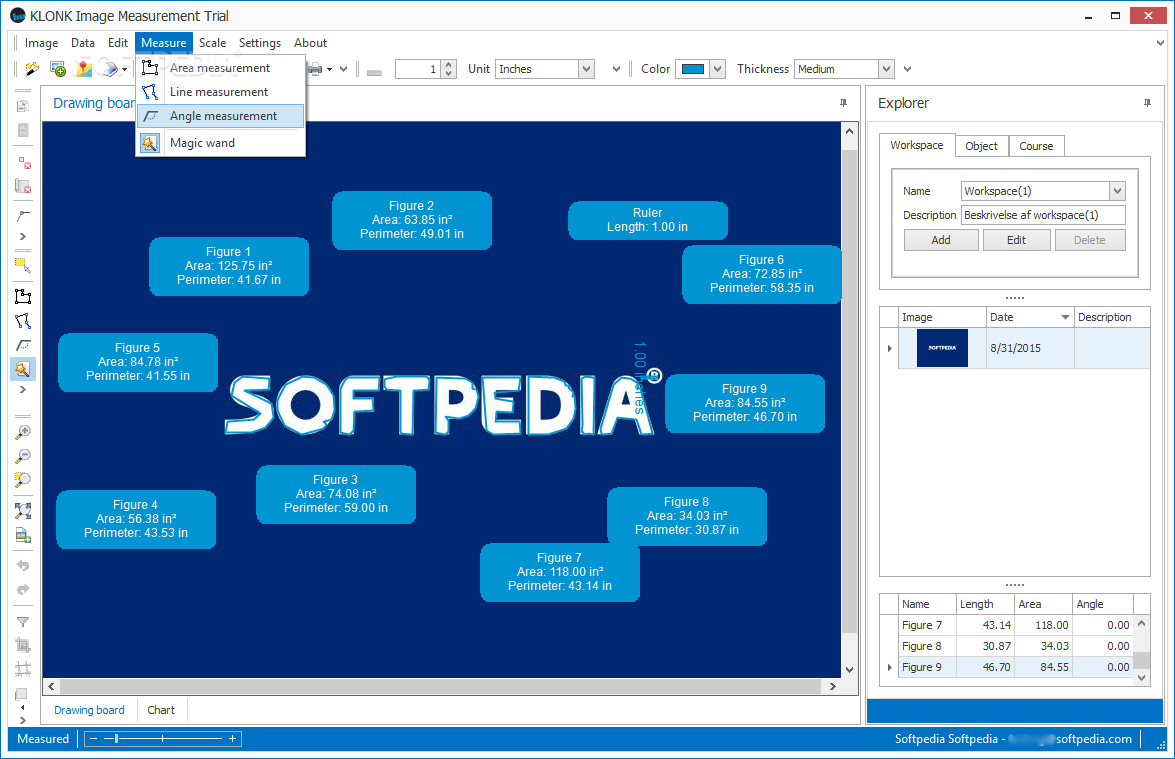Click the delete figure icon in left sidebar
The width and height of the screenshot is (1175, 759).
coord(22,186)
